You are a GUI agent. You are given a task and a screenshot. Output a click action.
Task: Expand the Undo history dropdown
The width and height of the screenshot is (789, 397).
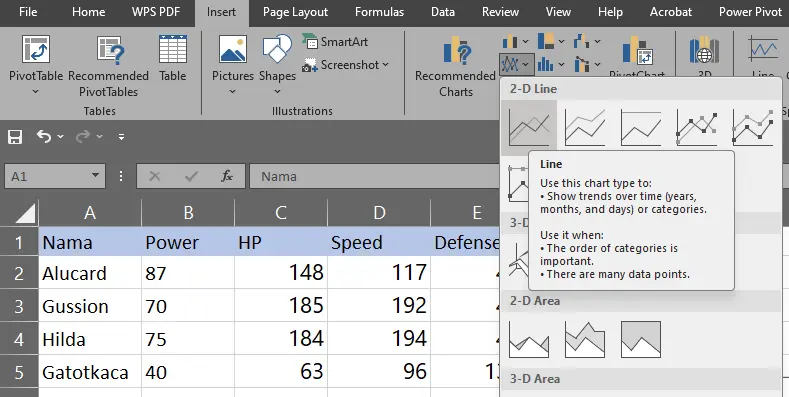pyautogui.click(x=61, y=136)
